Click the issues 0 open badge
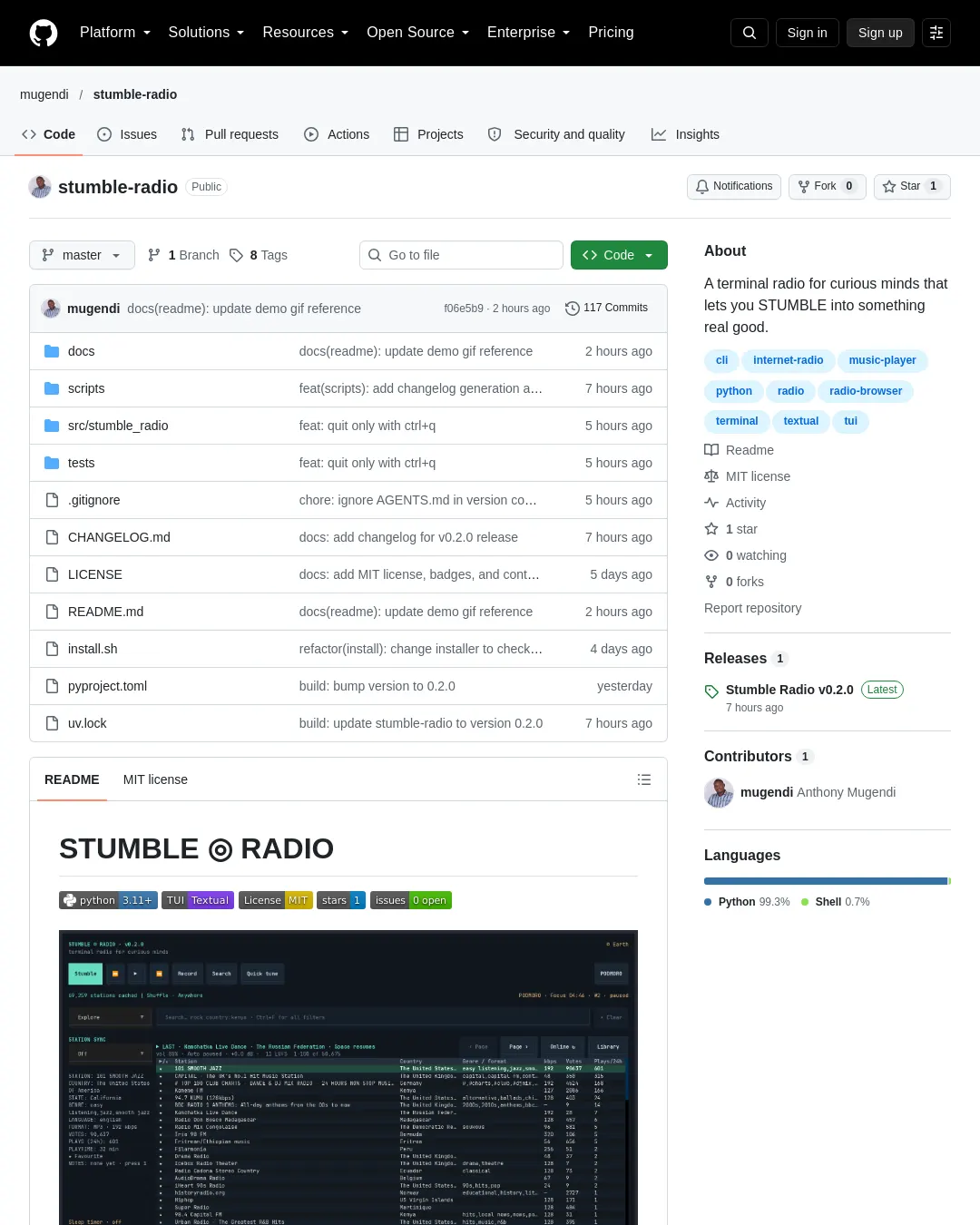Image resolution: width=980 pixels, height=1225 pixels. pos(411,900)
